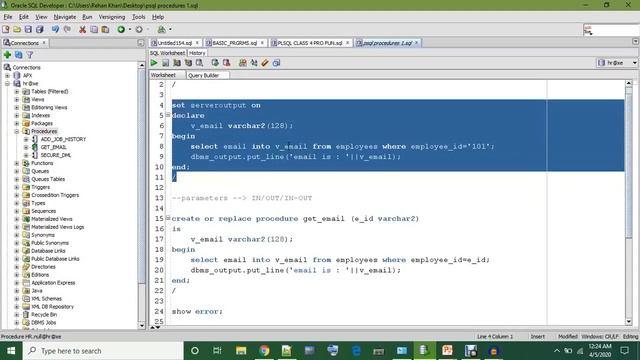Close the Untitled154.sql tab
640x360 pixels.
coord(197,43)
